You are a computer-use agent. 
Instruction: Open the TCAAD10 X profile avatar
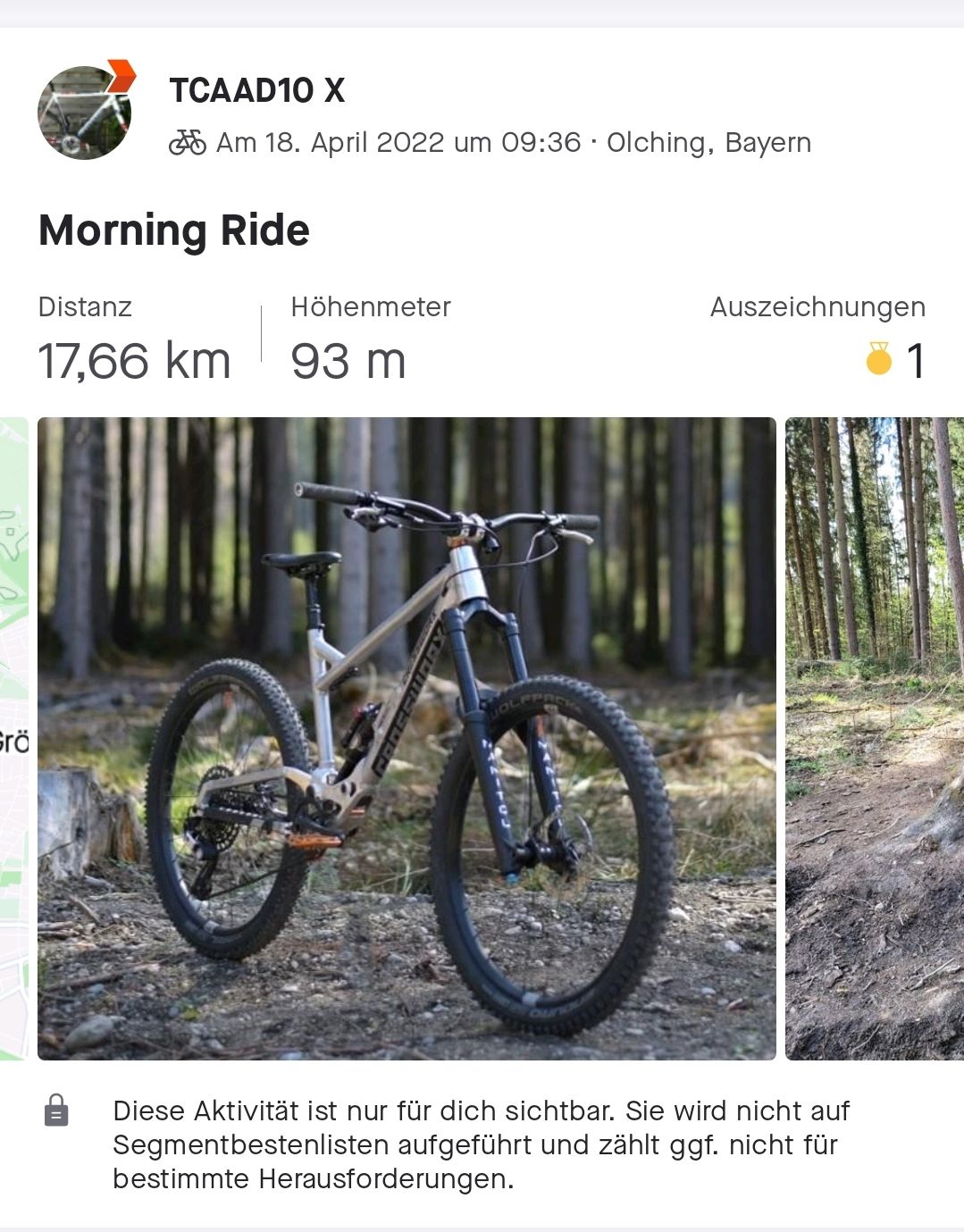pos(84,113)
